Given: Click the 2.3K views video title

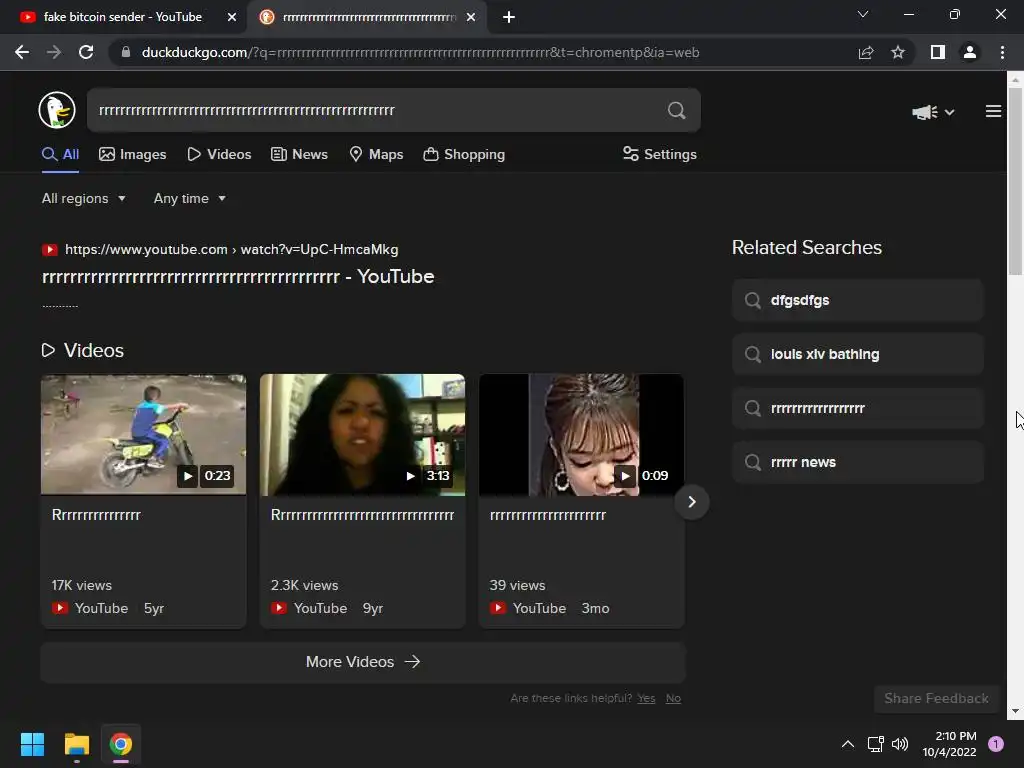Looking at the screenshot, I should 362,515.
